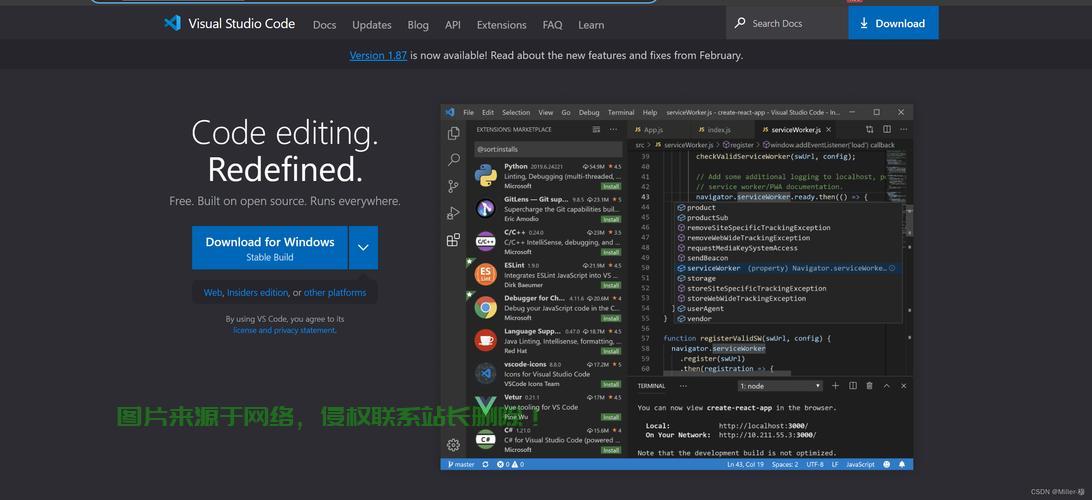Open the File menu in VS Code
Screen dimensions: 1092x500
(x=469, y=112)
